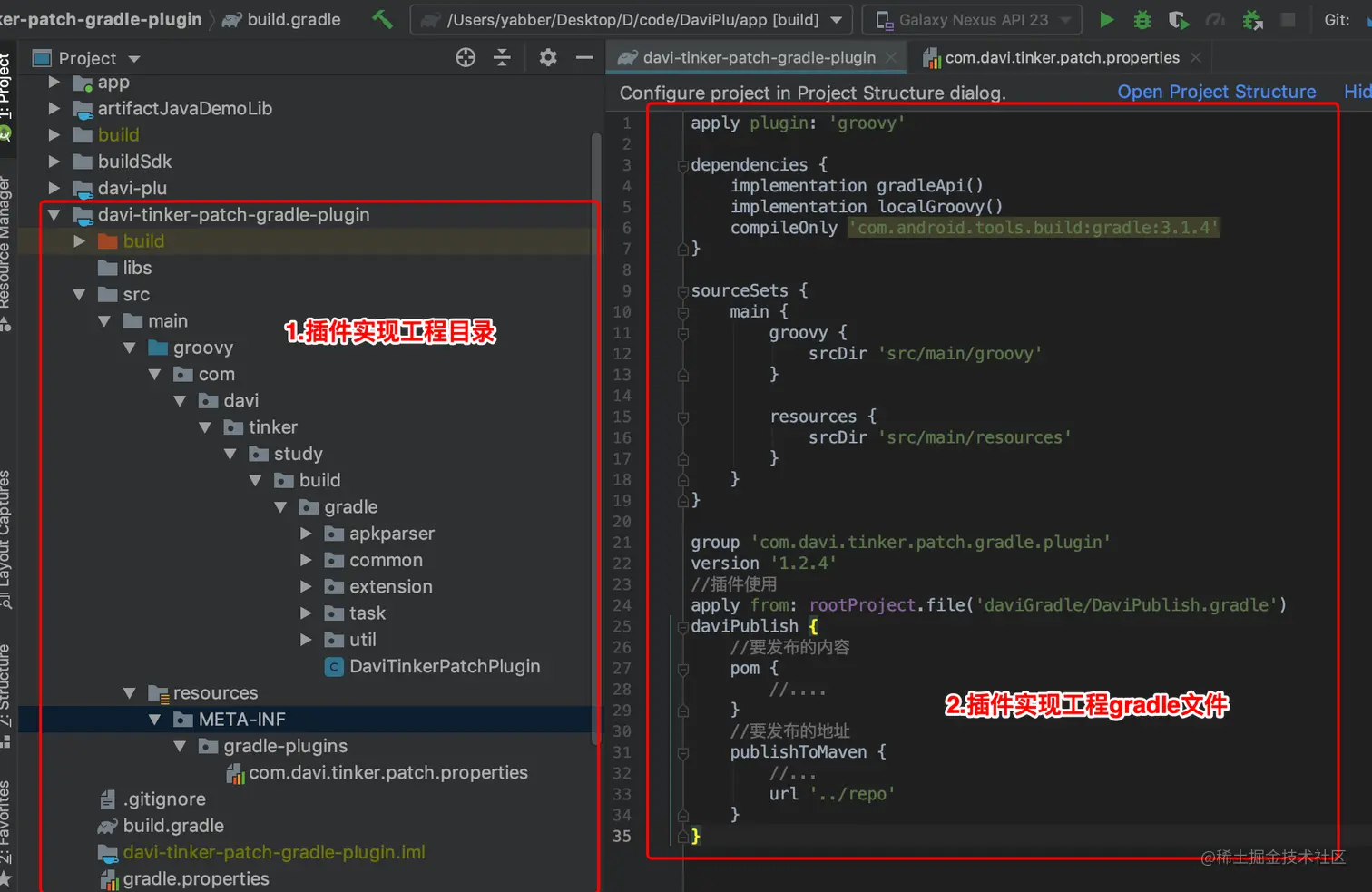Expand the davi-plu module
Screen dimensions: 1372x892
[x=54, y=188]
